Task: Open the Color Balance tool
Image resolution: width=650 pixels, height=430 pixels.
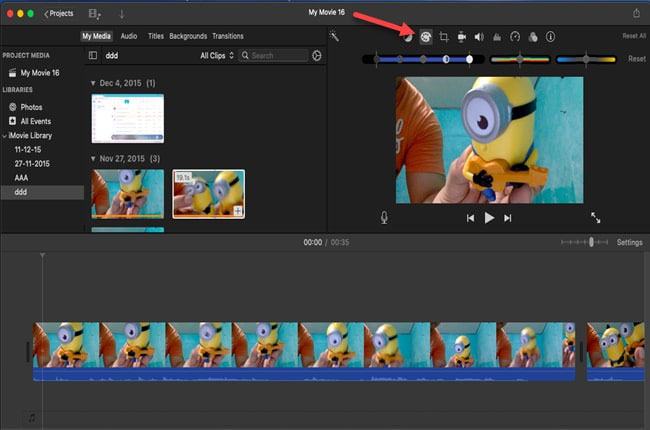Action: click(x=408, y=37)
